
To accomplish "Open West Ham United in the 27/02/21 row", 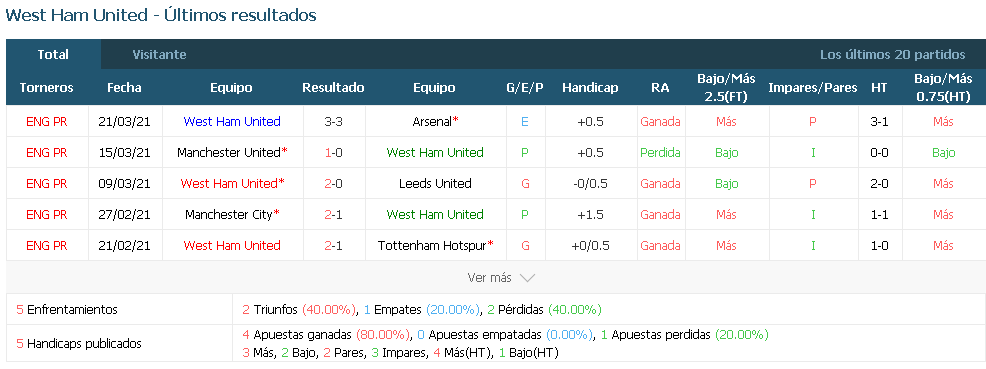I will click(x=435, y=214).
